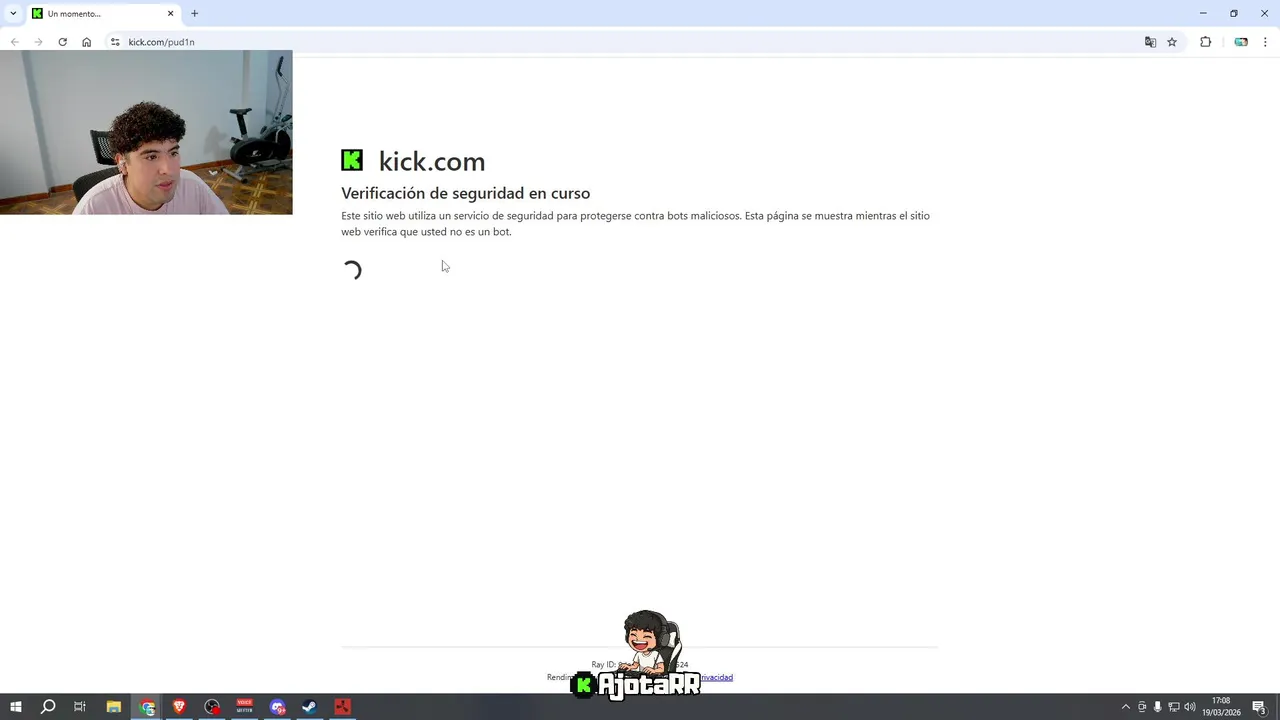Screen dimensions: 1280x720
Task: Open Task View on the taskbar
Action: [x=80, y=707]
